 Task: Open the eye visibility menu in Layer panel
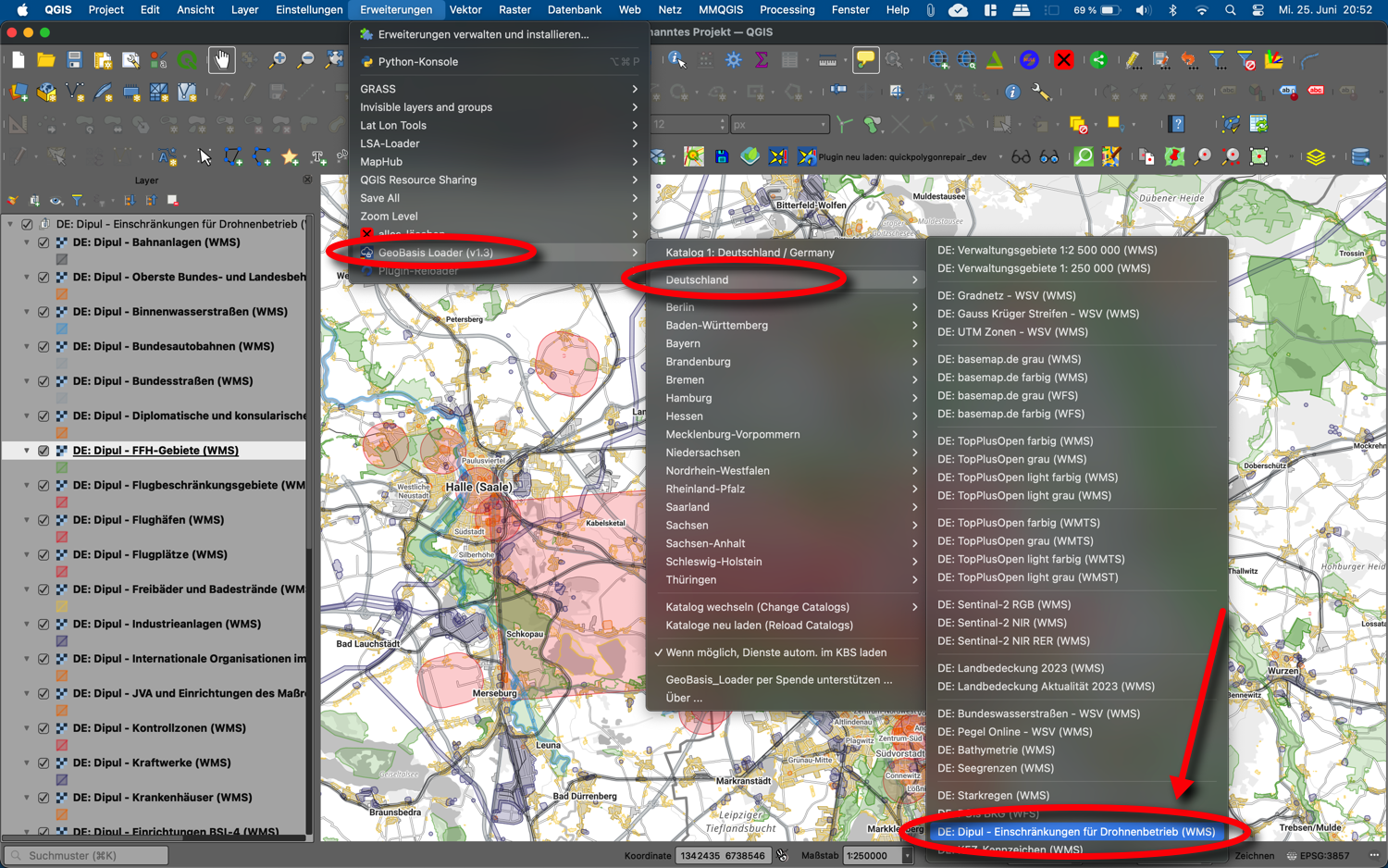click(56, 200)
